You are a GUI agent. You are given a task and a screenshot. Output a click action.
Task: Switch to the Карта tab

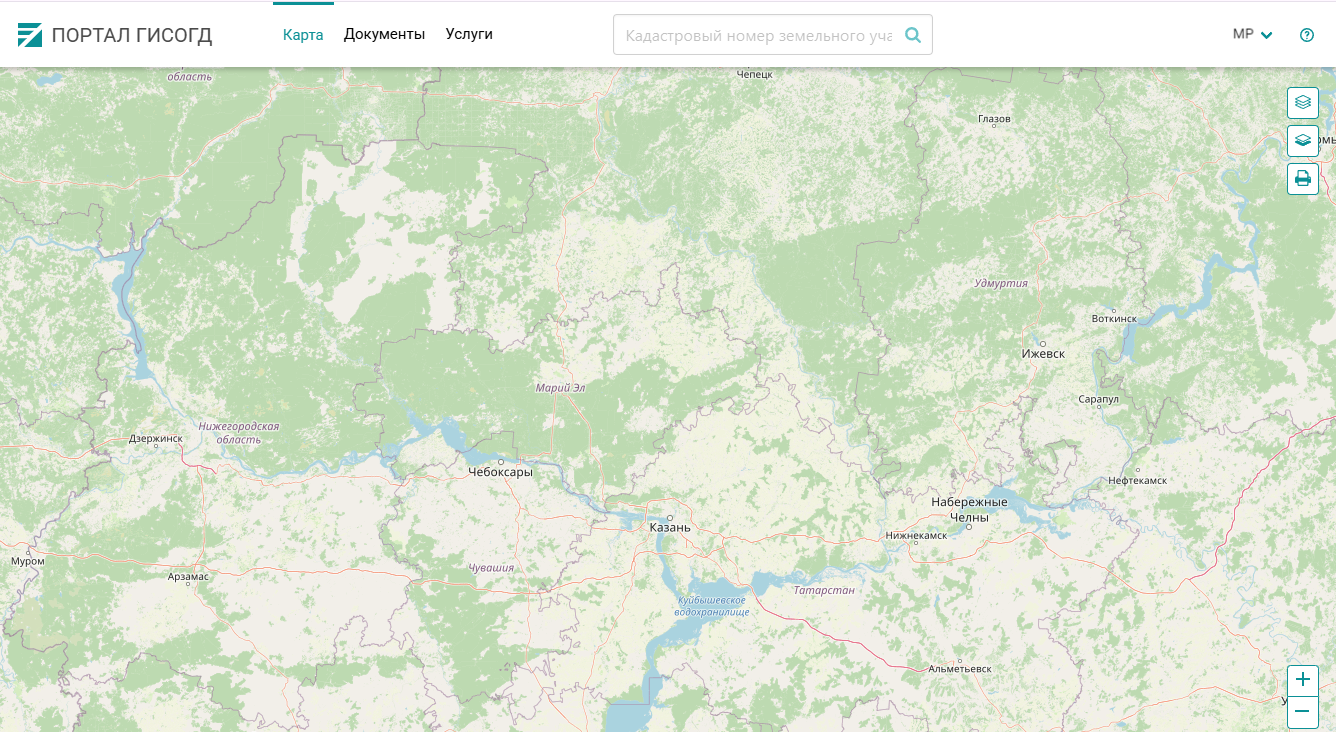coord(303,35)
